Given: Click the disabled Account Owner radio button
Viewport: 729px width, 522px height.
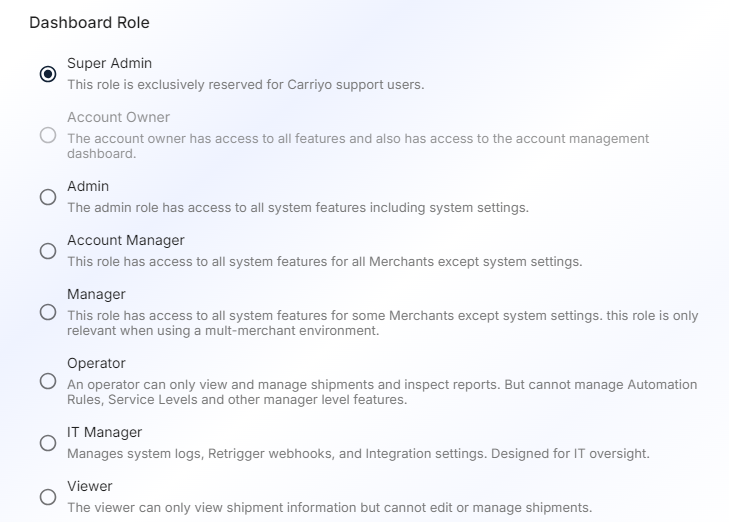Looking at the screenshot, I should pos(48,135).
